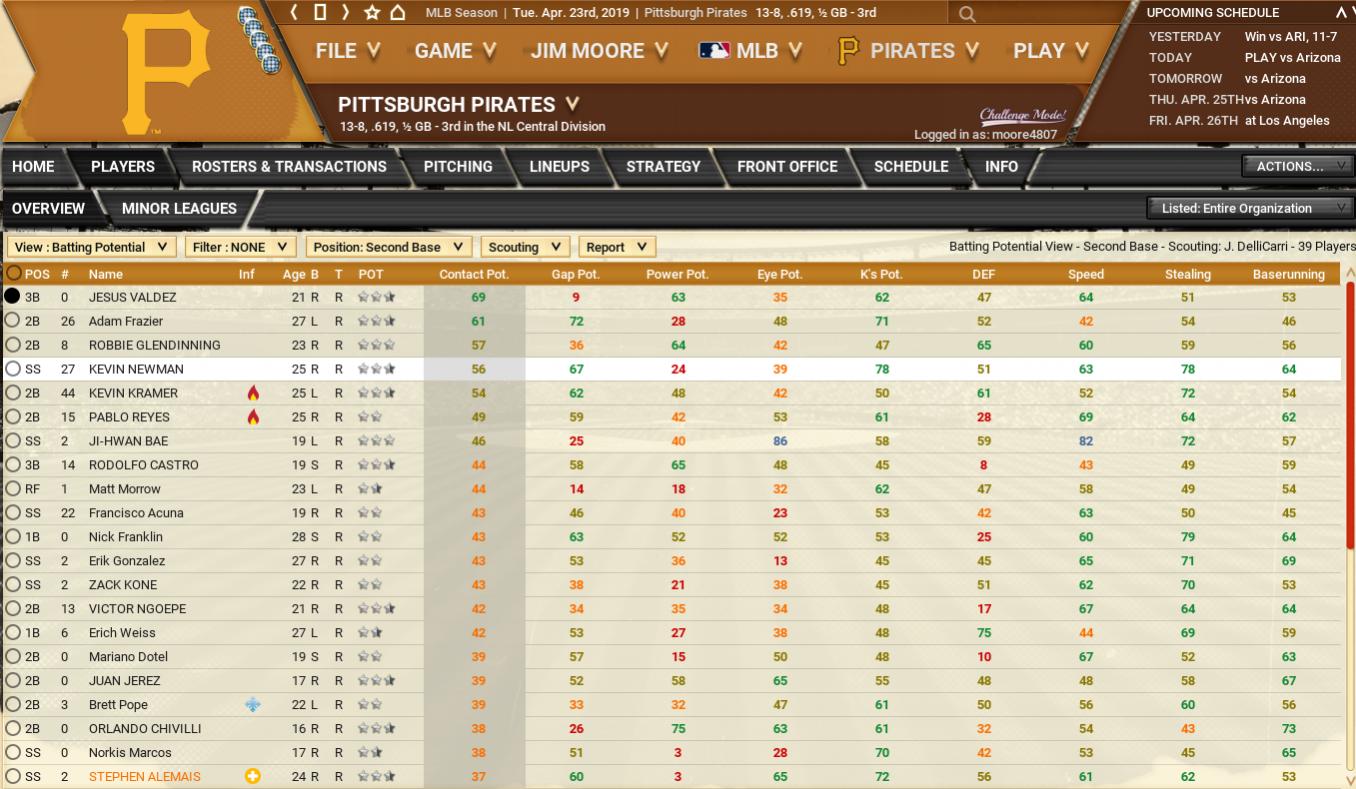Click Brett Pope's blue status icon
The height and width of the screenshot is (789, 1356).
252,705
